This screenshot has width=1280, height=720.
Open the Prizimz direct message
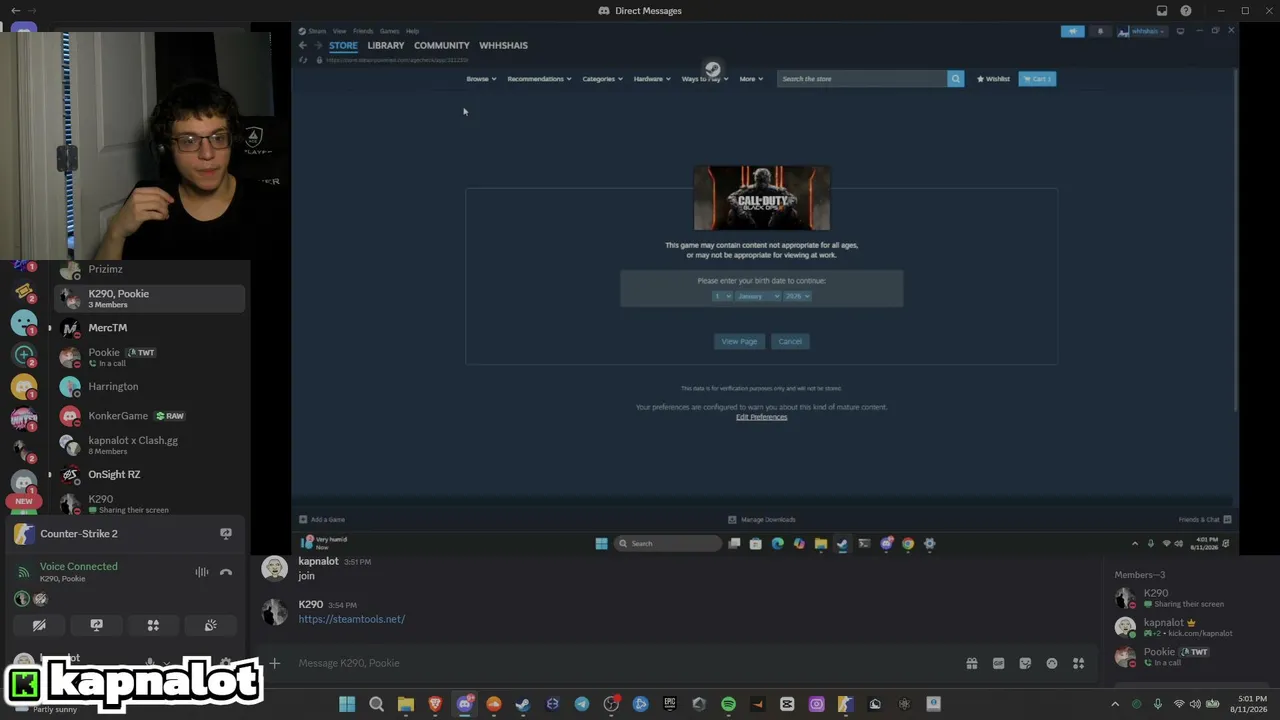coord(149,270)
